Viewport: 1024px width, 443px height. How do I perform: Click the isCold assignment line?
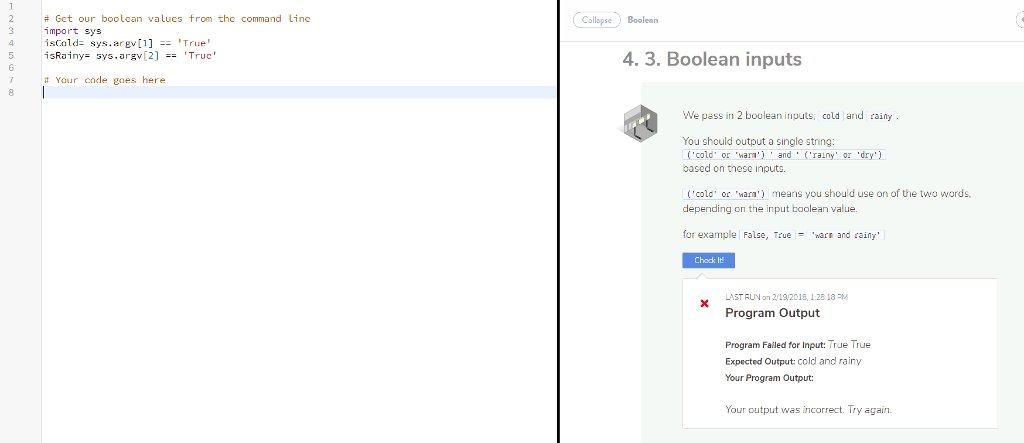pyautogui.click(x=127, y=43)
